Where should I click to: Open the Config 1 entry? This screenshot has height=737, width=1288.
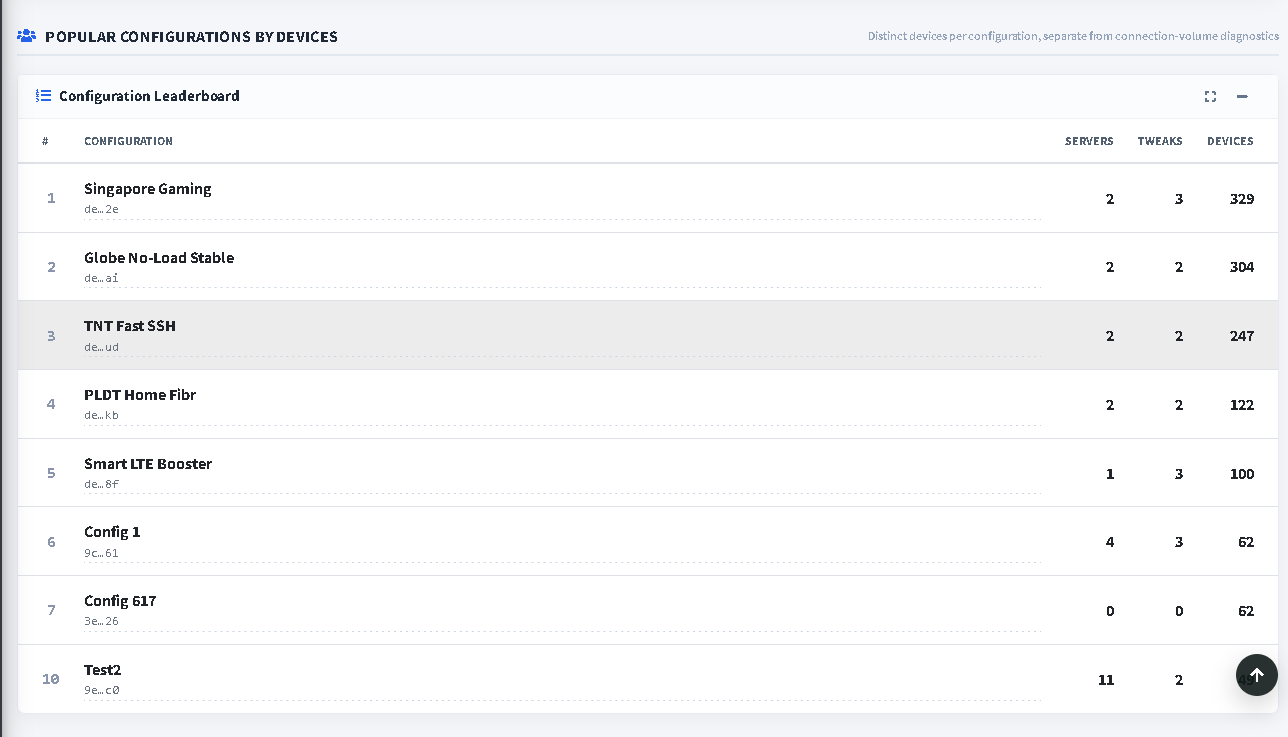pyautogui.click(x=112, y=532)
